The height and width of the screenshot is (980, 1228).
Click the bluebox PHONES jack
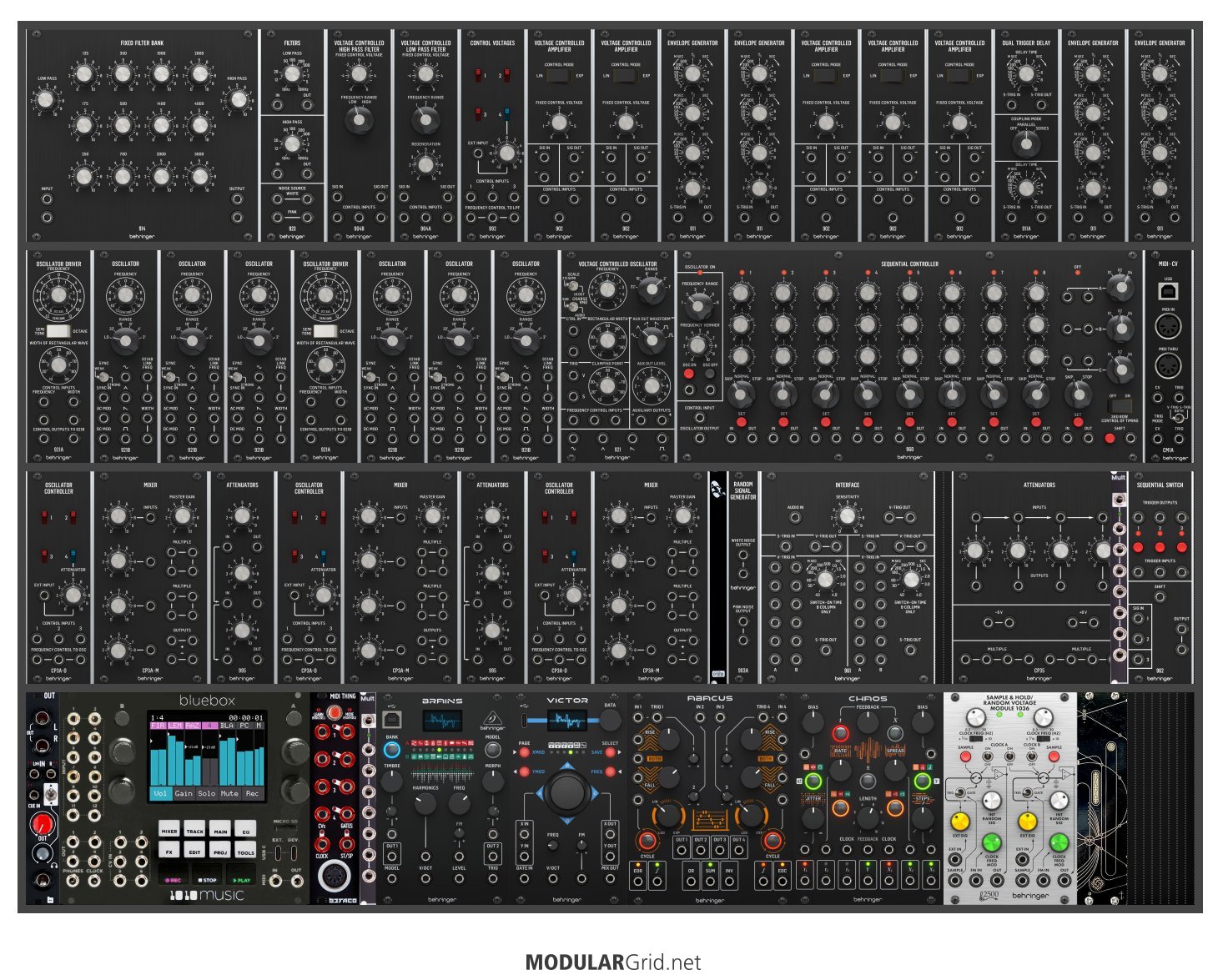point(73,880)
